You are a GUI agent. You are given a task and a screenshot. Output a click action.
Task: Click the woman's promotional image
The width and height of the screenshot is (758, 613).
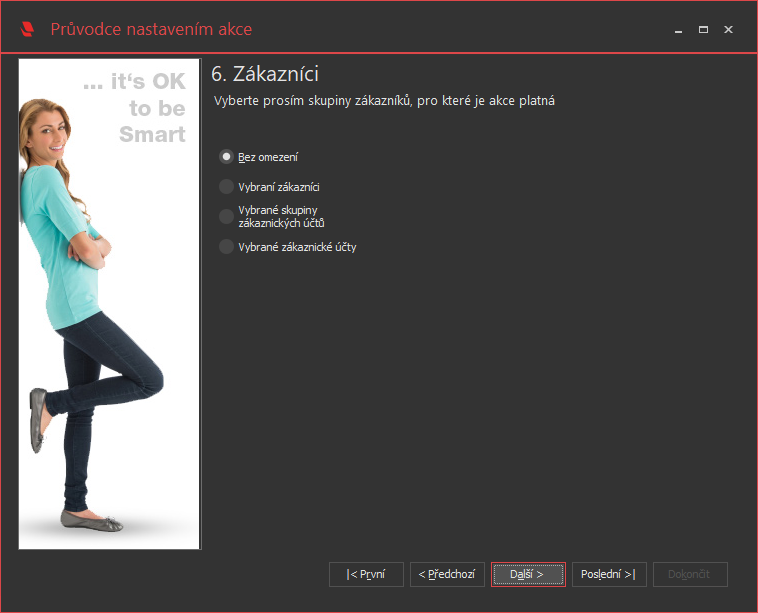[x=109, y=304]
